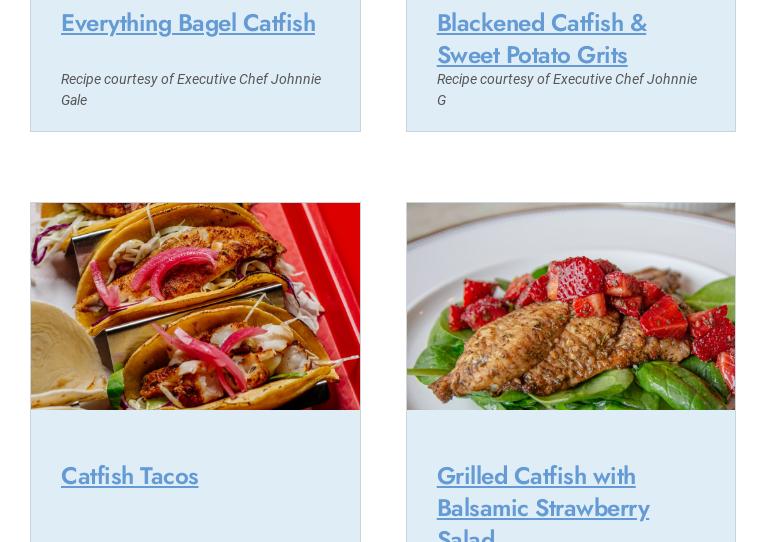
Task: Open the Everything Bagel Catfish recipe
Action: [188, 24]
